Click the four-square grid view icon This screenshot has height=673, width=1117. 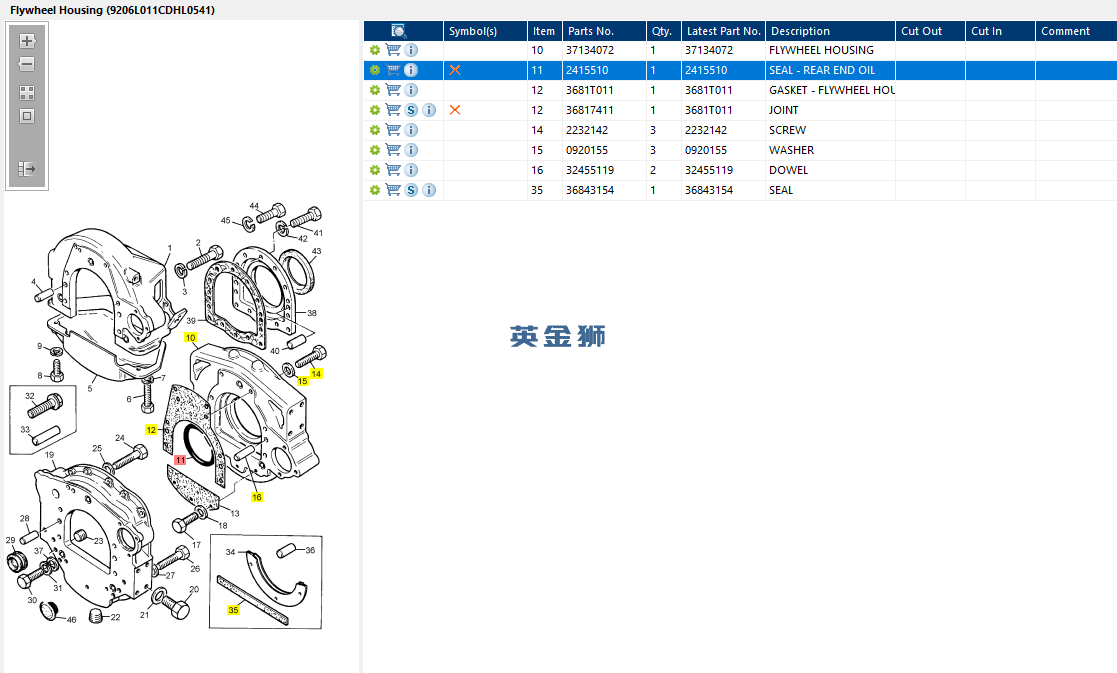click(27, 93)
